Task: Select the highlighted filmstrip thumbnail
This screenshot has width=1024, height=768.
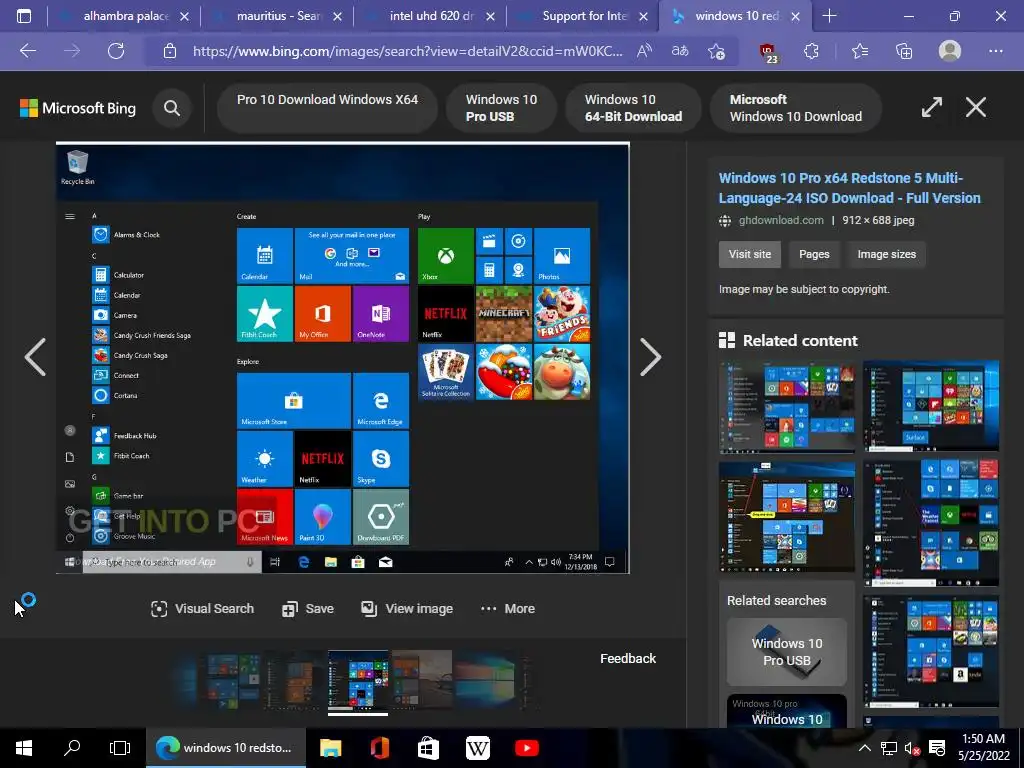Action: [x=358, y=680]
